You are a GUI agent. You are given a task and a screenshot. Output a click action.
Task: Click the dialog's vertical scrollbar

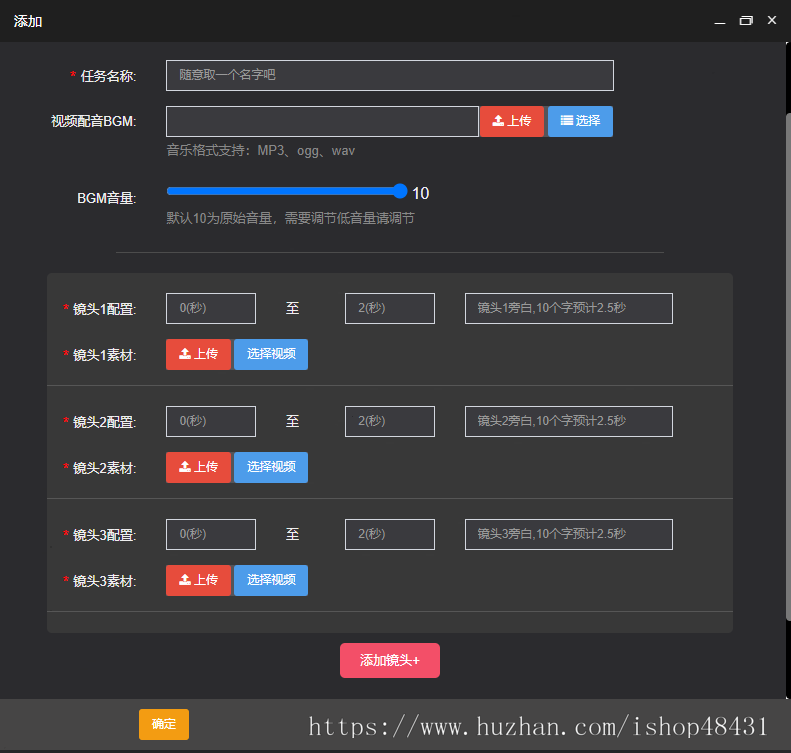788,367
